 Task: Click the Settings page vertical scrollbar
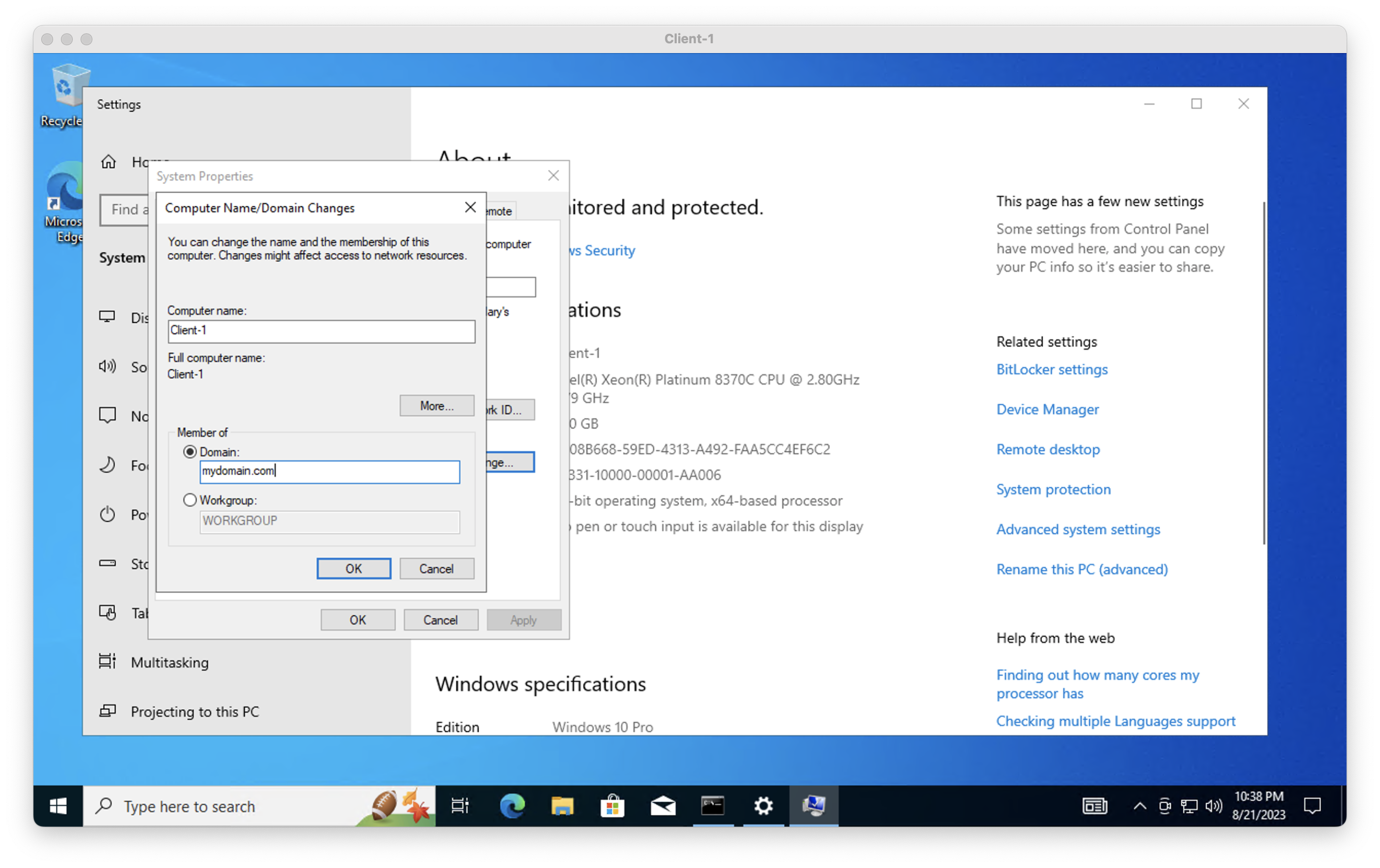pos(1264,373)
